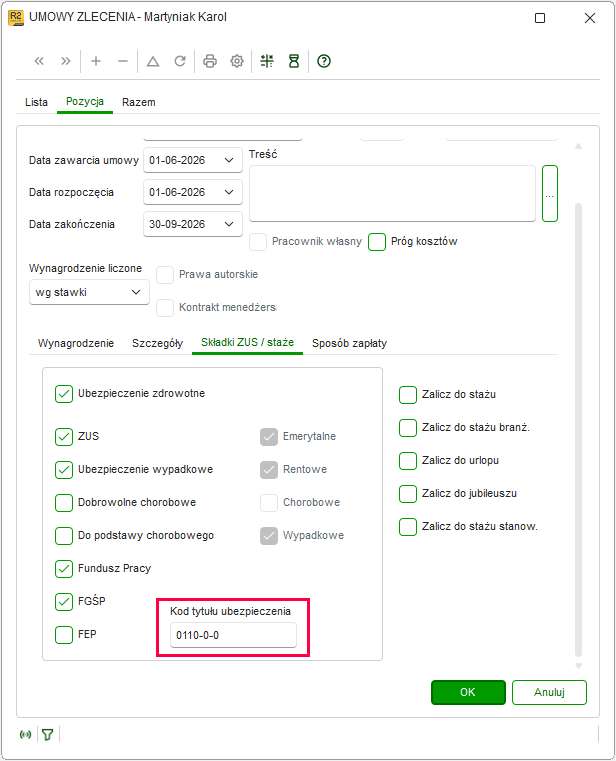Screen dimensions: 616x761
Task: Go to last record with double-right arrows
Action: (x=66, y=61)
